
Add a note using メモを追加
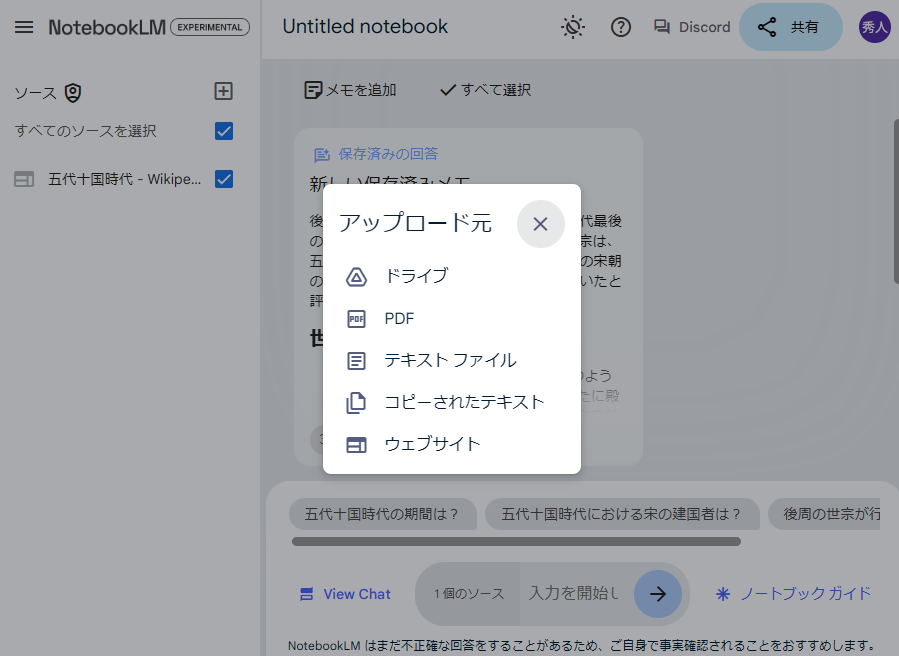point(348,90)
